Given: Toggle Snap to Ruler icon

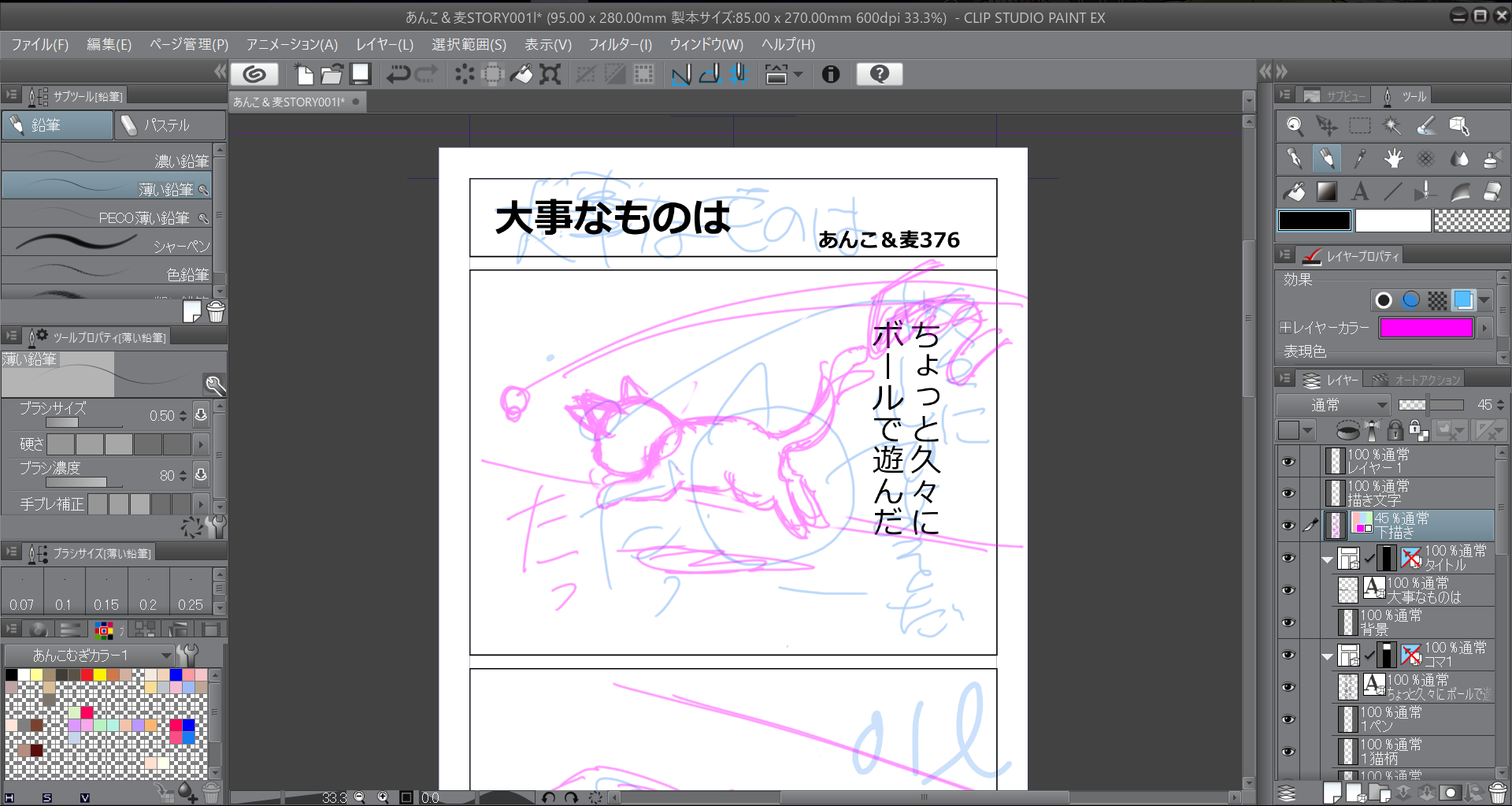Looking at the screenshot, I should point(681,74).
